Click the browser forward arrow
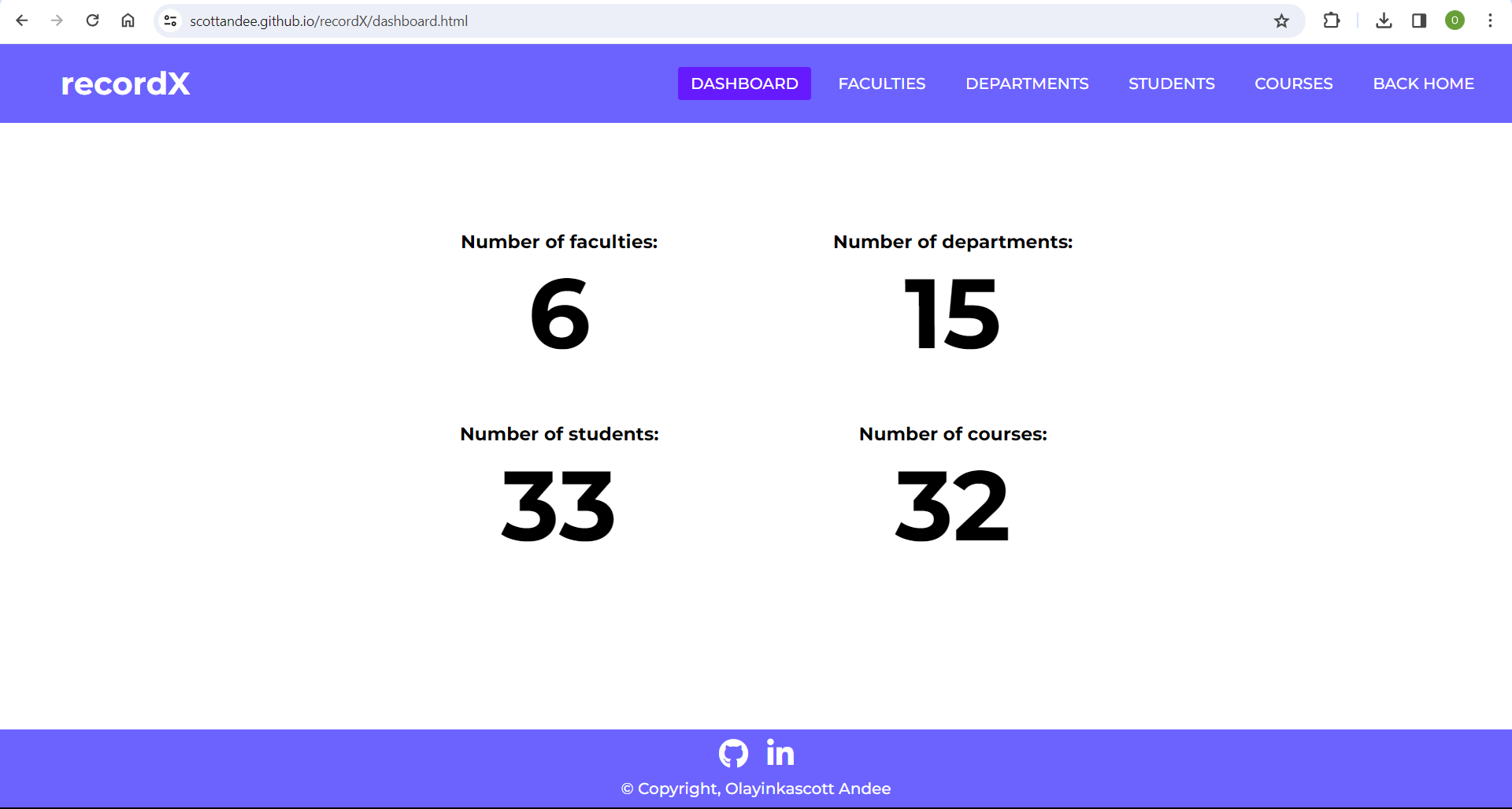 click(x=57, y=20)
